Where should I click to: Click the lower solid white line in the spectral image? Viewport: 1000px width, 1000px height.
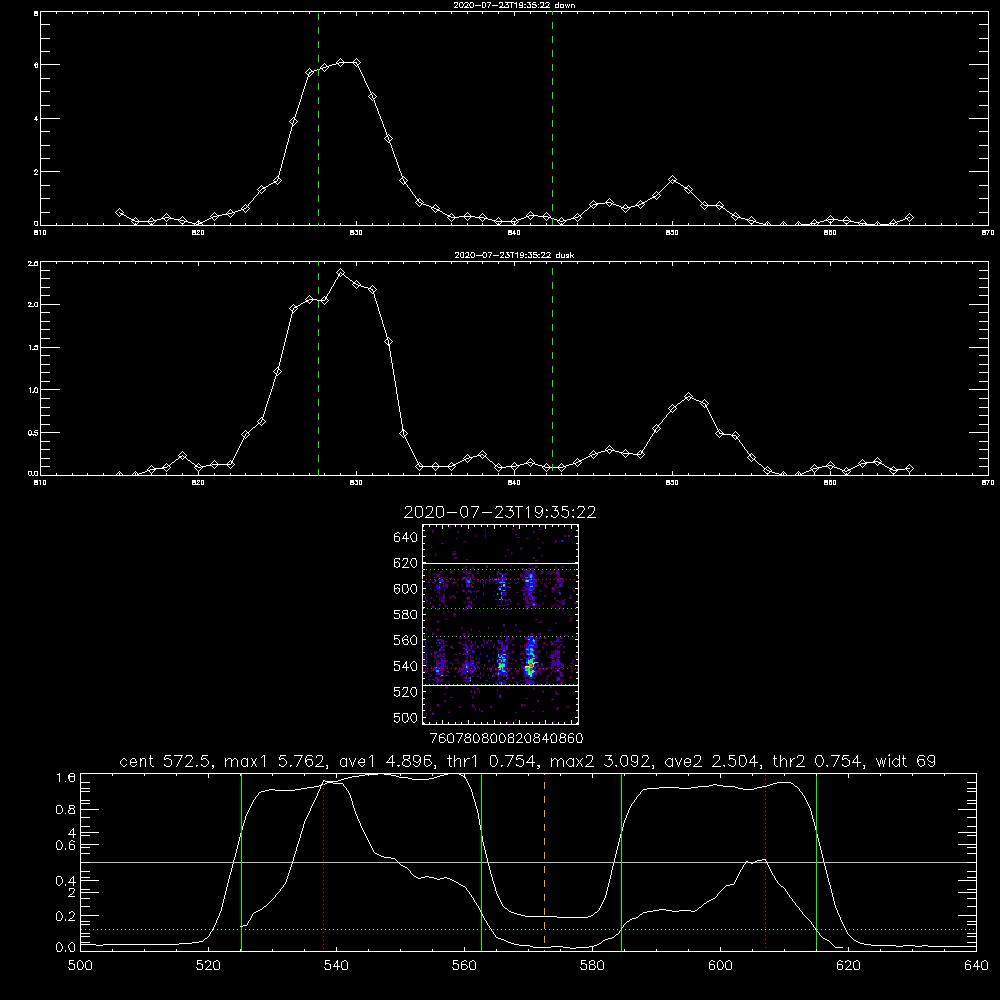coord(501,685)
